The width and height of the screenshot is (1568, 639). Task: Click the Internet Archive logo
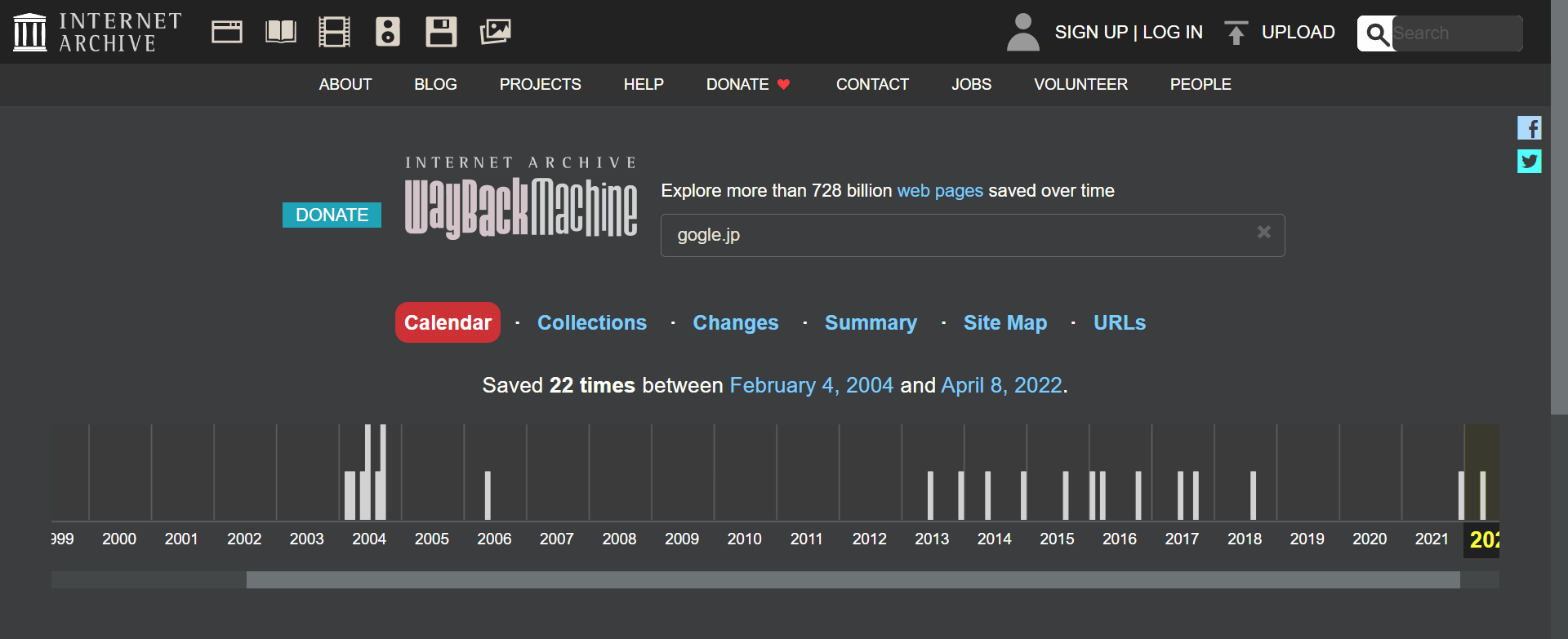[97, 33]
